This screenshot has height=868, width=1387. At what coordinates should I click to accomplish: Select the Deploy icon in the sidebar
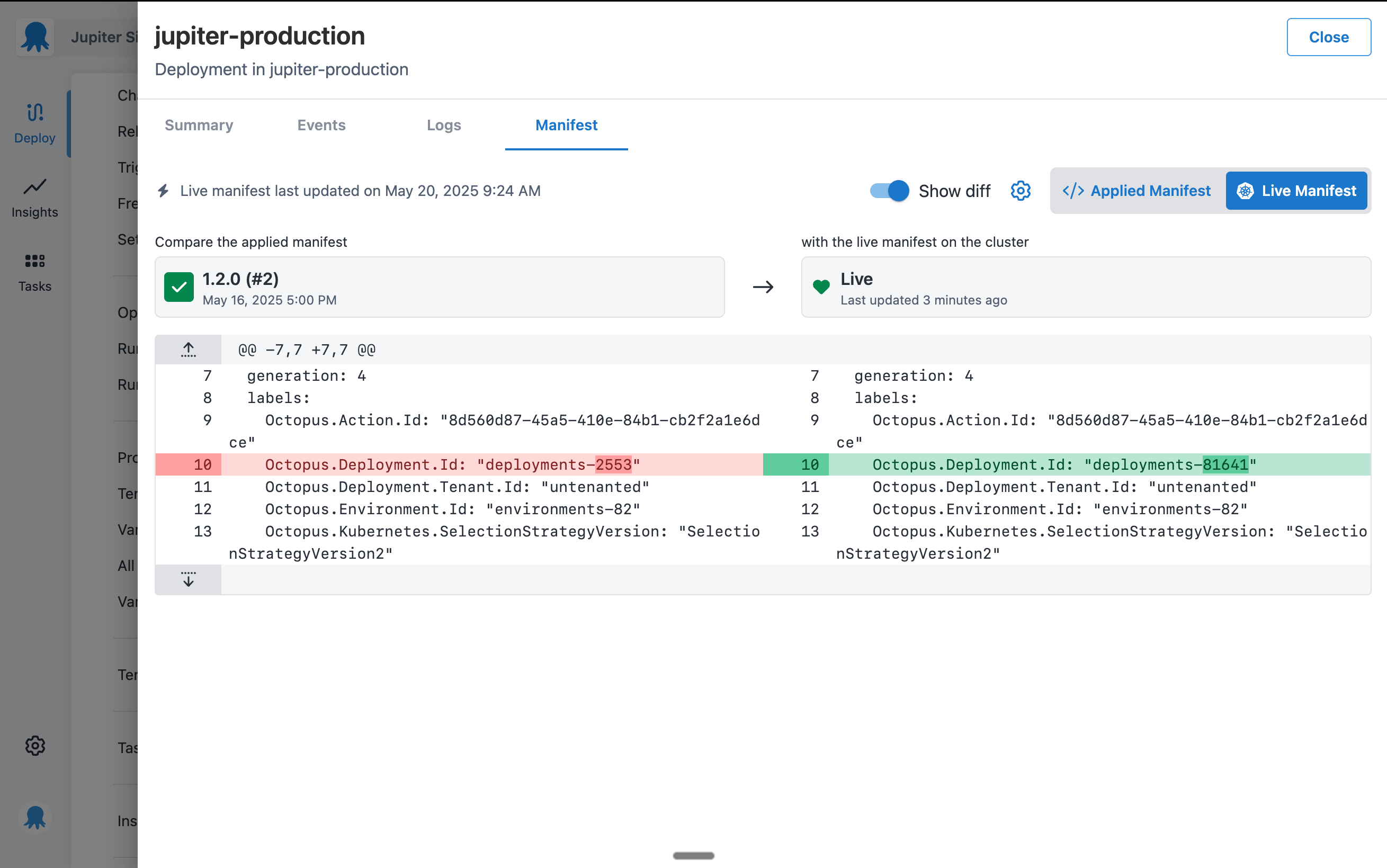tap(34, 122)
